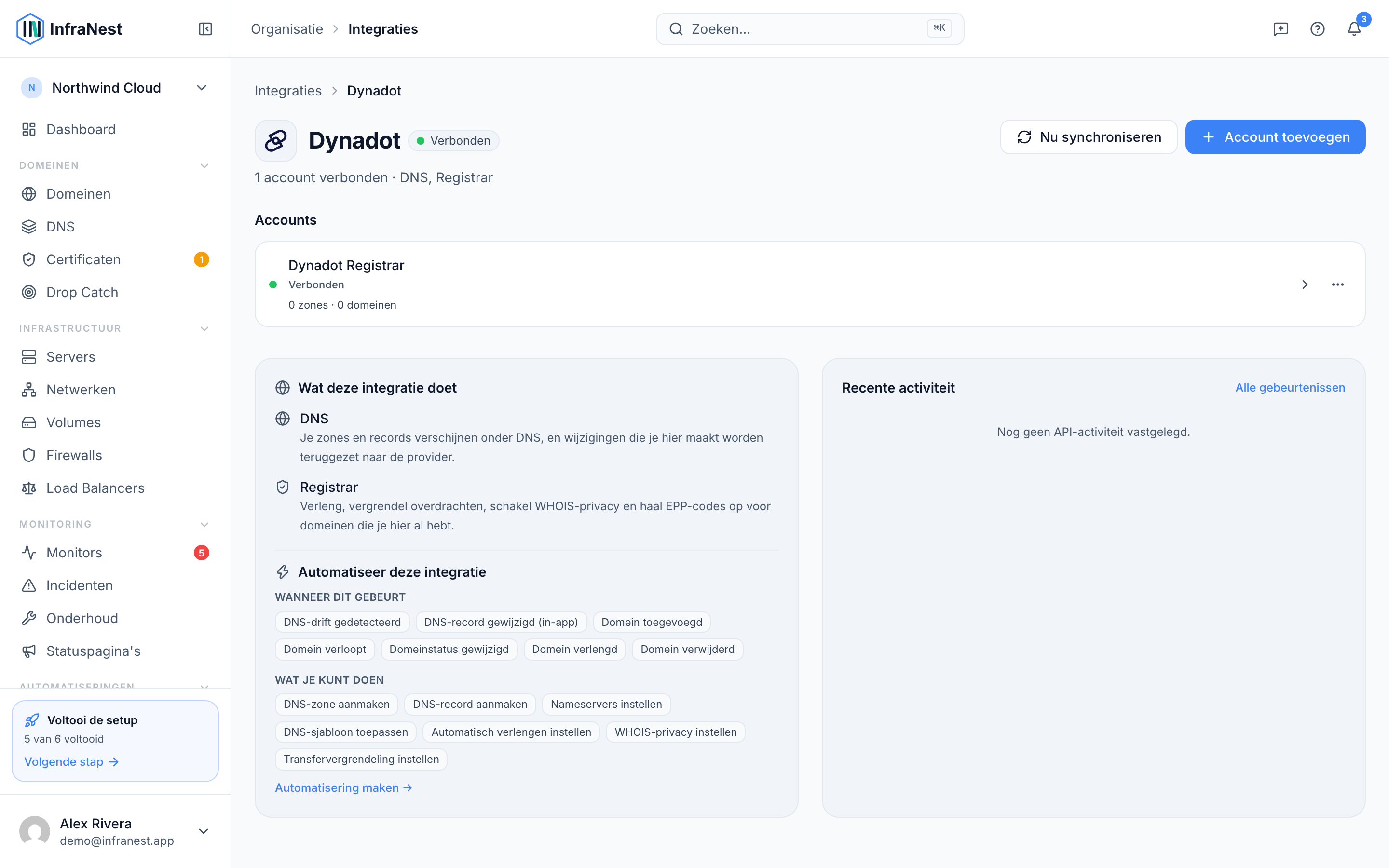Select the Nameservers instellen action chip
1389x868 pixels.
(606, 705)
